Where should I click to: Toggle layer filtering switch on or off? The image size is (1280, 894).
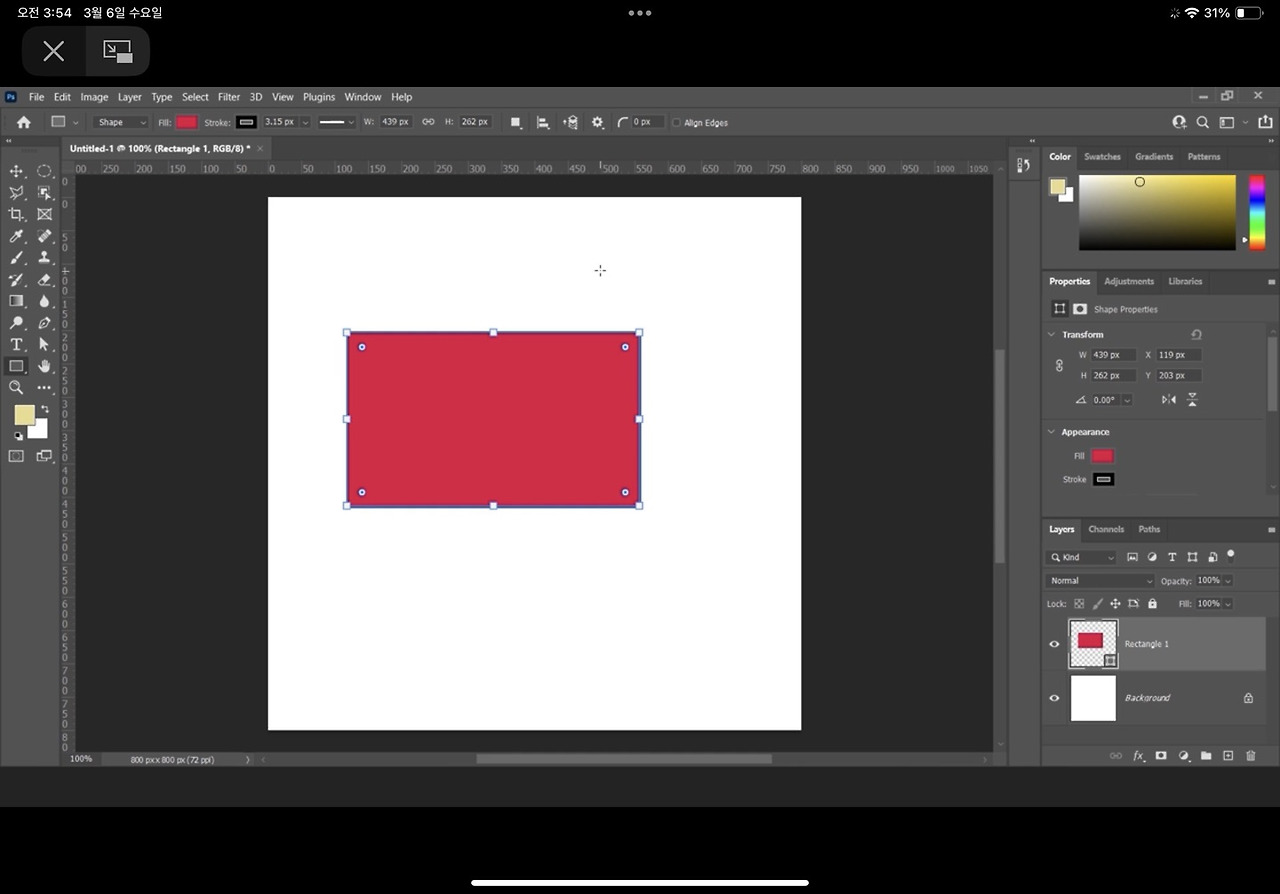1231,554
